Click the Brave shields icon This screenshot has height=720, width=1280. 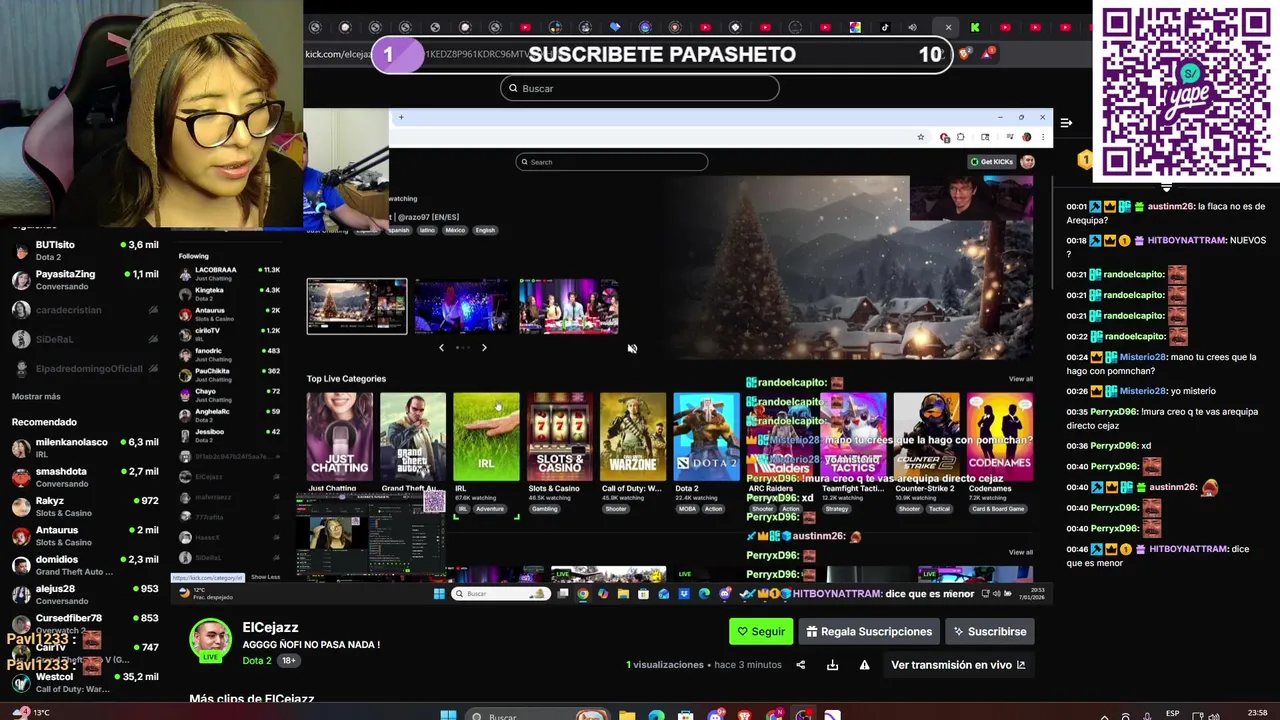[x=964, y=54]
